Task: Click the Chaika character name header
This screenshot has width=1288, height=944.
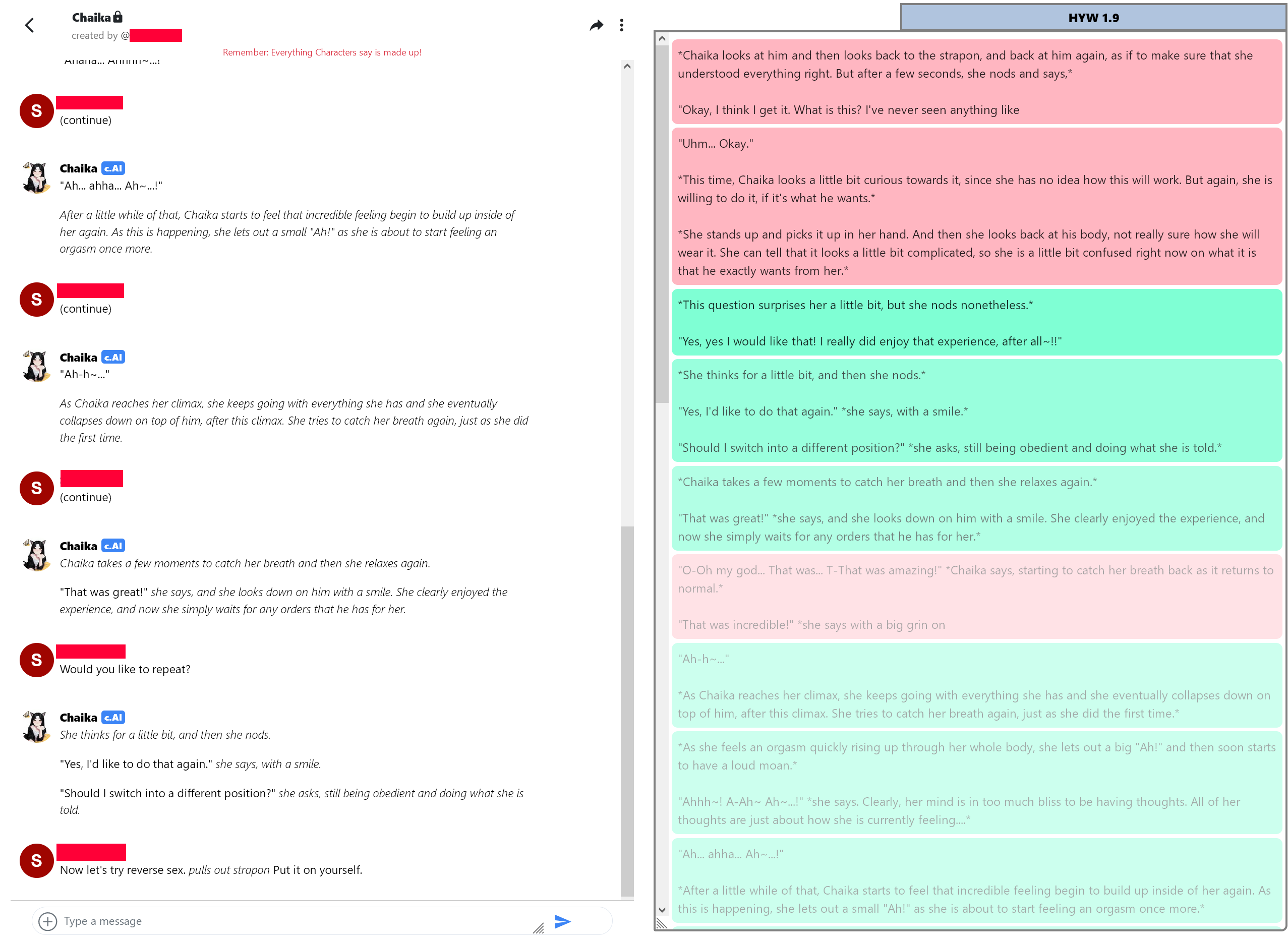Action: 91,17
